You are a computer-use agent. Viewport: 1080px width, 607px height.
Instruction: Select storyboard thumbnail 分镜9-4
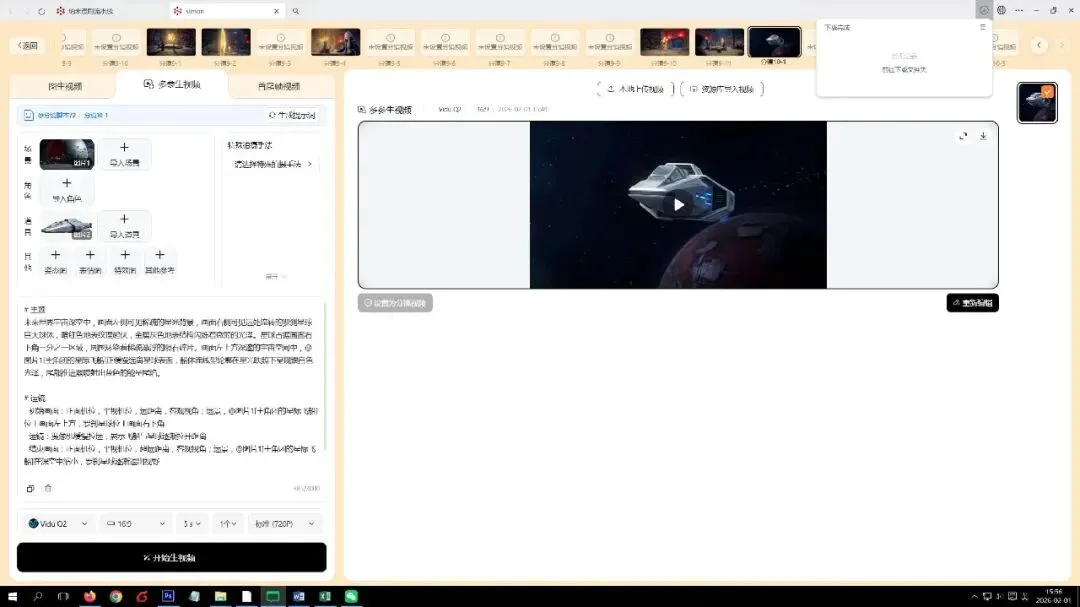point(335,42)
